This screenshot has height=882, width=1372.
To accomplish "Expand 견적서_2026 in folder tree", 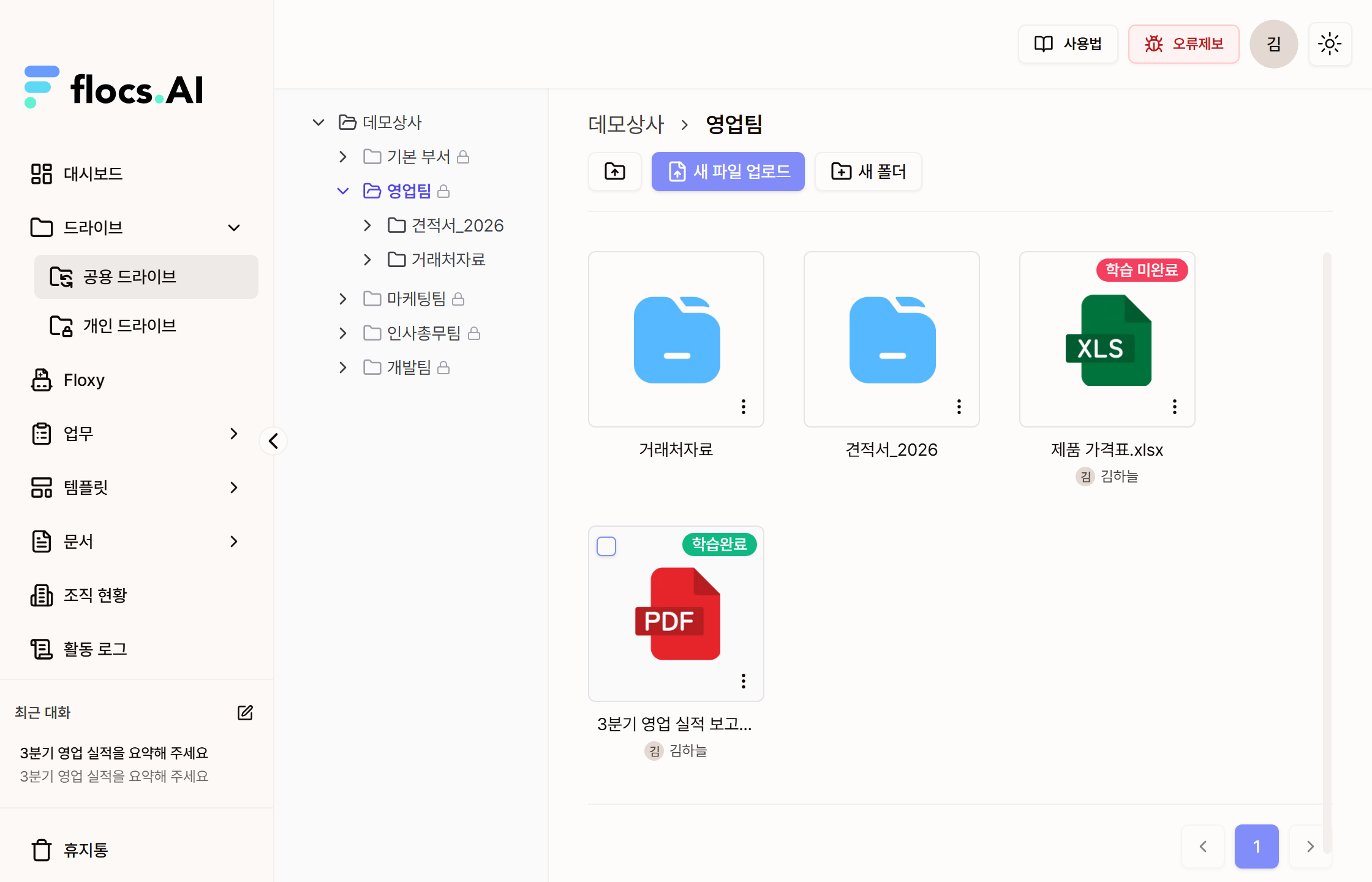I will [367, 225].
